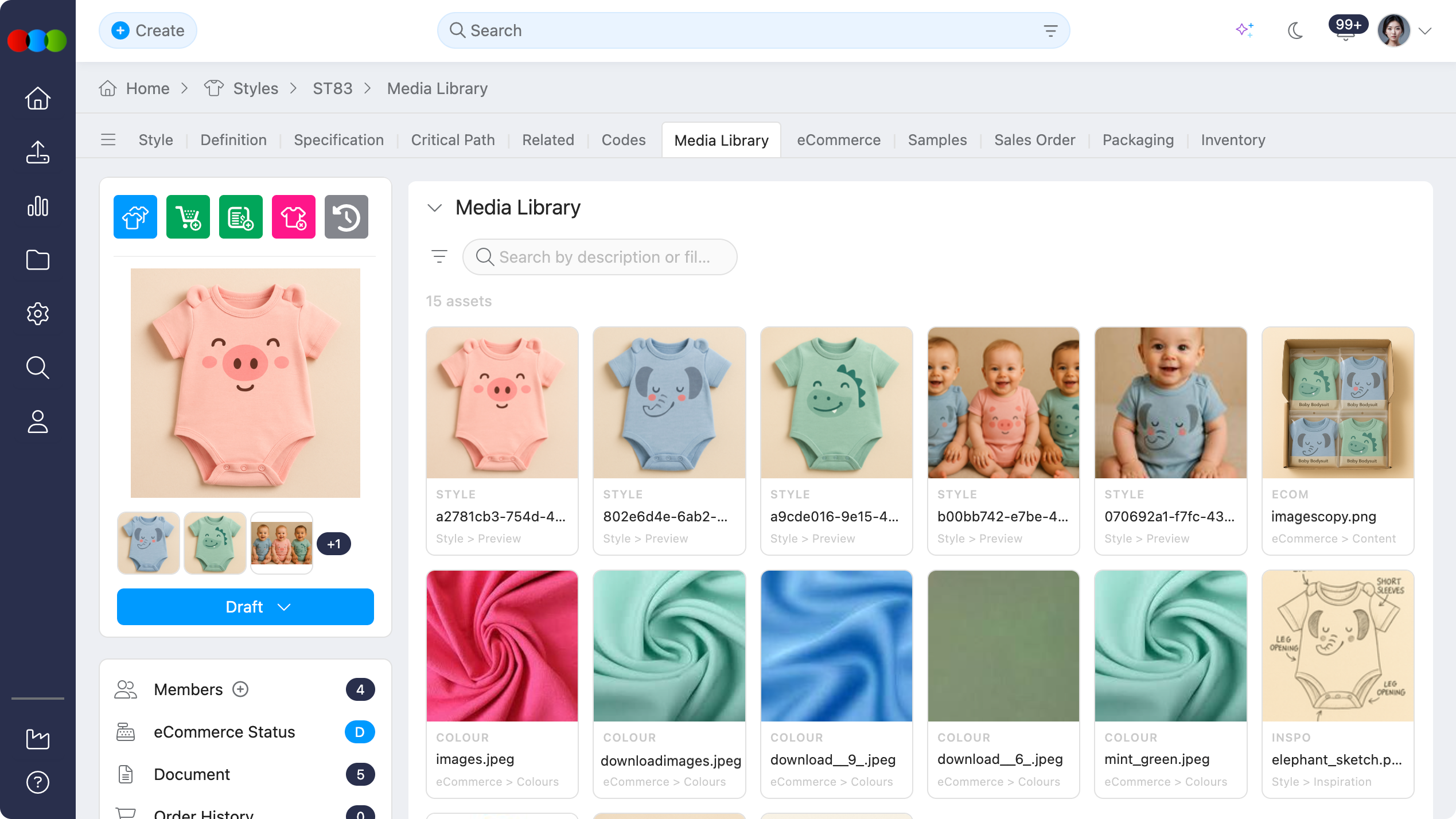Open the bar chart analytics sidebar icon

[x=38, y=206]
